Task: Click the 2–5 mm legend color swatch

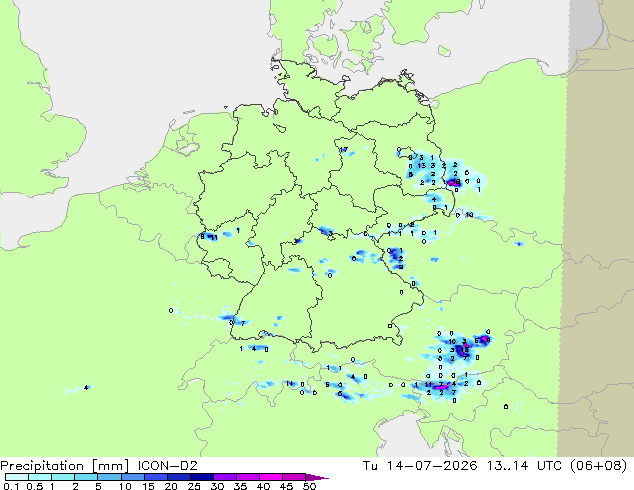Action: (86, 477)
